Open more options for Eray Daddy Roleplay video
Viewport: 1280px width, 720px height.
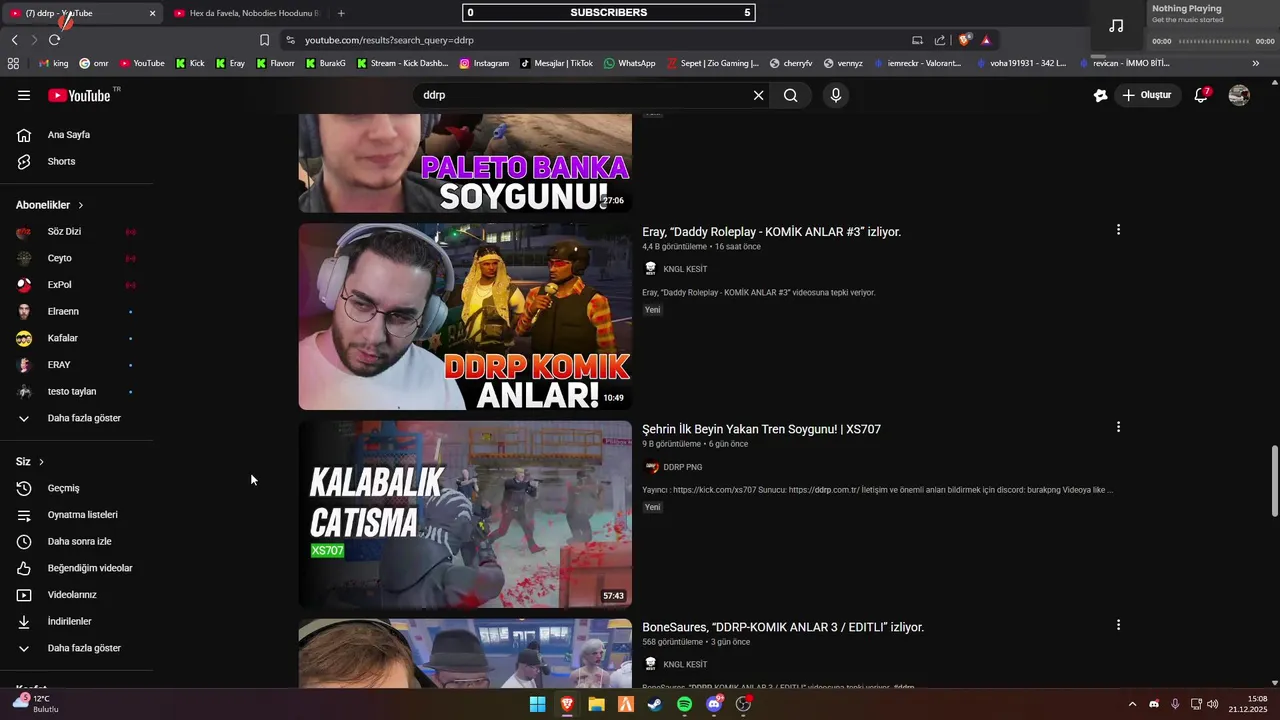pyautogui.click(x=1118, y=230)
